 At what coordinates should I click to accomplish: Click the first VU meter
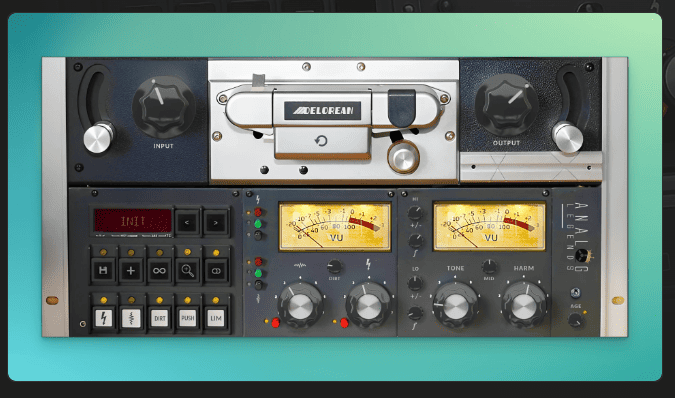click(x=335, y=226)
